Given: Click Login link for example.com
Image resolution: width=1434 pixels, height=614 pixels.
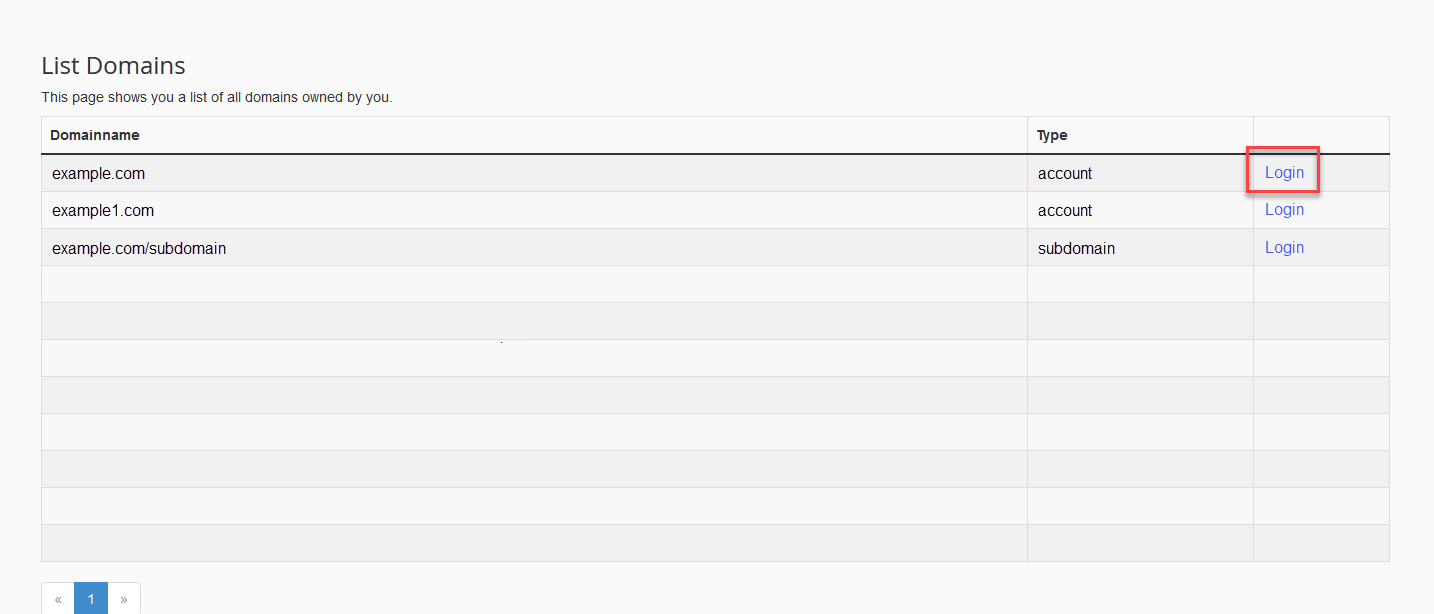Looking at the screenshot, I should point(1284,172).
